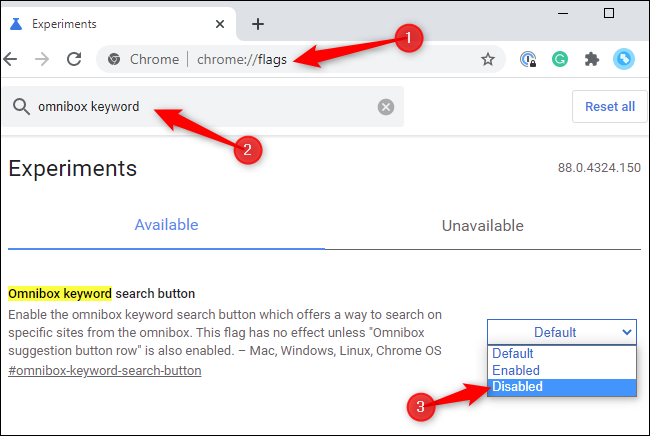Reload the chrome://flags page
The width and height of the screenshot is (650, 436).
coord(74,59)
